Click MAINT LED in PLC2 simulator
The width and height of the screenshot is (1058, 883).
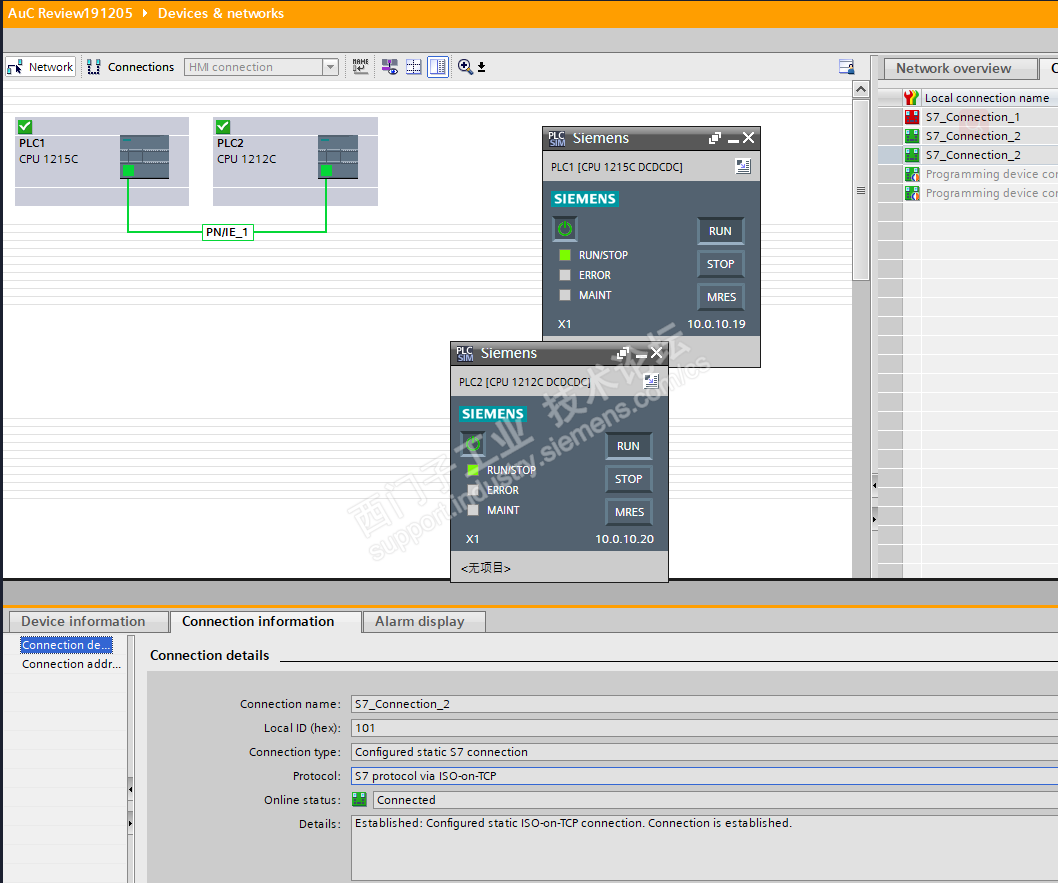pos(473,510)
